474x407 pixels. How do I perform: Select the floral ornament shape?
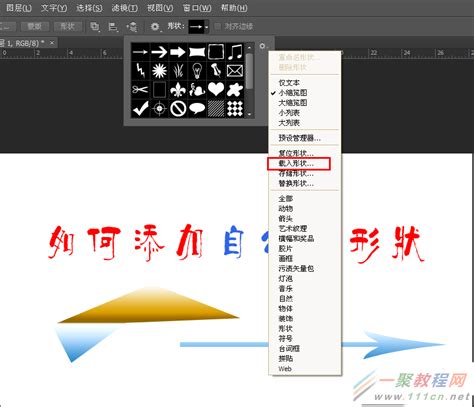tap(197, 90)
